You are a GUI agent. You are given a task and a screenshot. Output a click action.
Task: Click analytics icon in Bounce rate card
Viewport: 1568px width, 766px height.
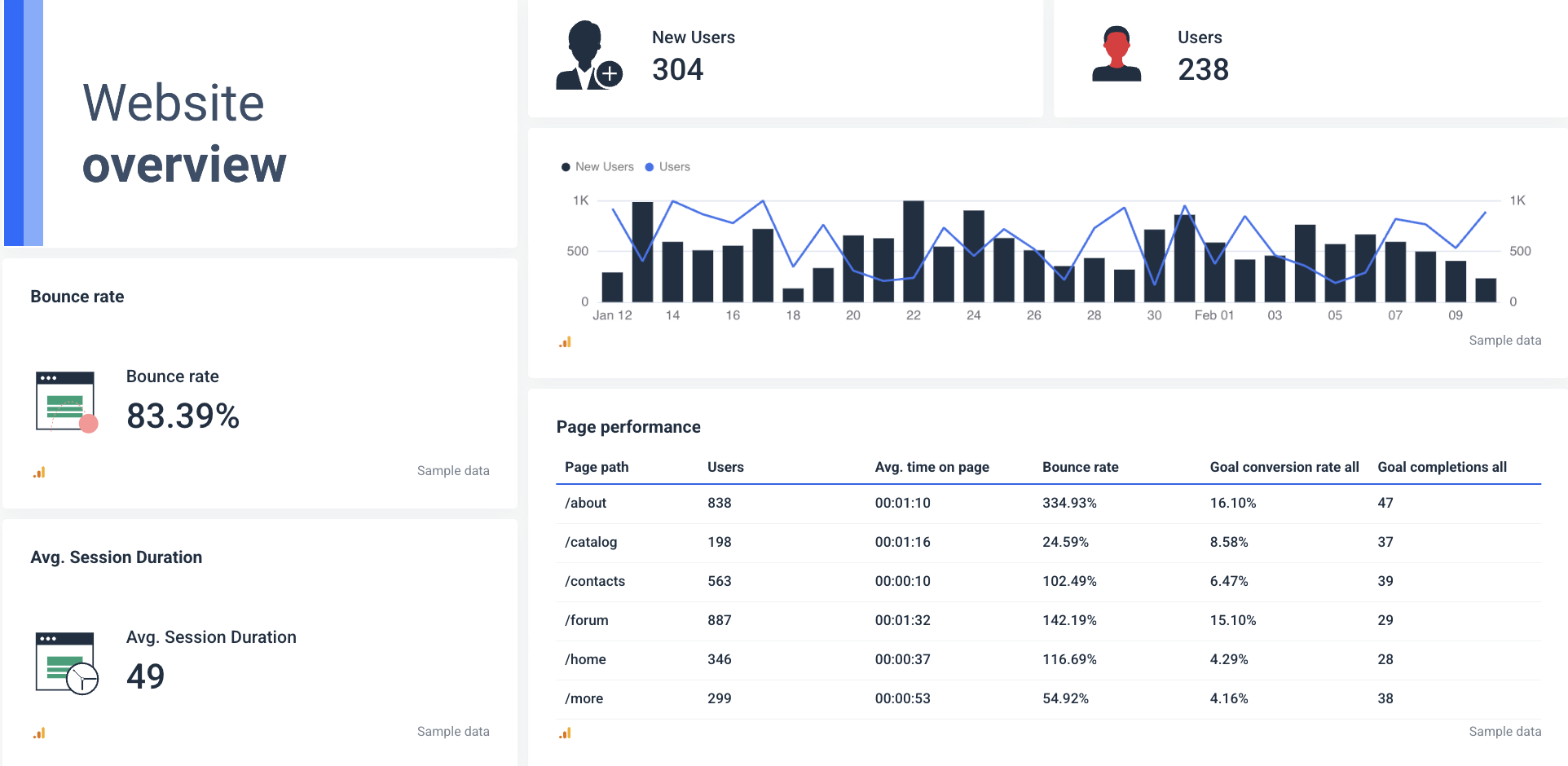(39, 472)
